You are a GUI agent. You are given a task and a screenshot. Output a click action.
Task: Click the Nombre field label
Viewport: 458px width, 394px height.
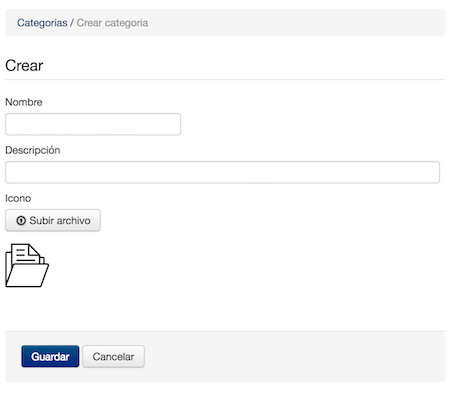[x=24, y=102]
